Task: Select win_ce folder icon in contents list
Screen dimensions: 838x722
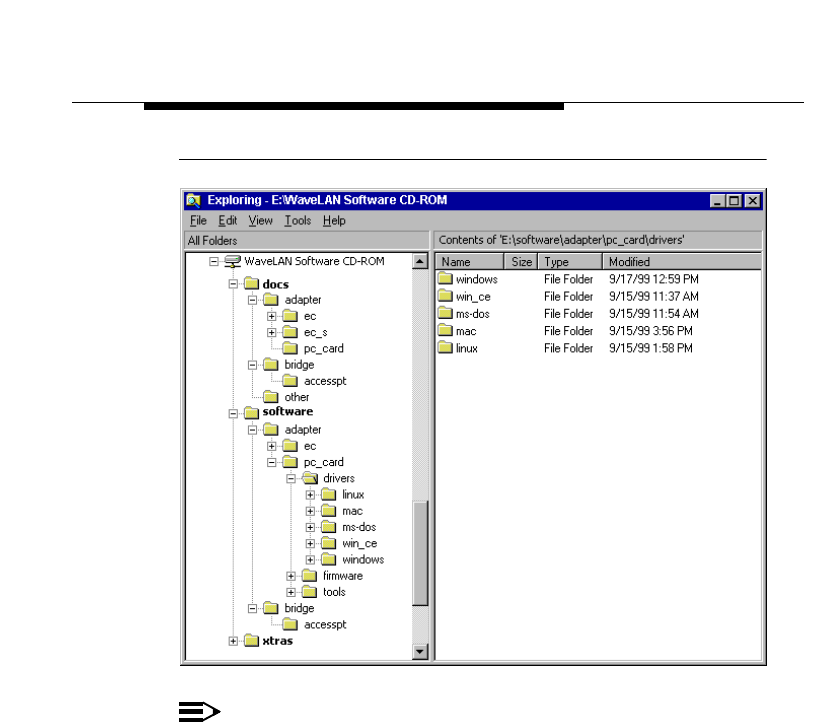Action: 445,296
